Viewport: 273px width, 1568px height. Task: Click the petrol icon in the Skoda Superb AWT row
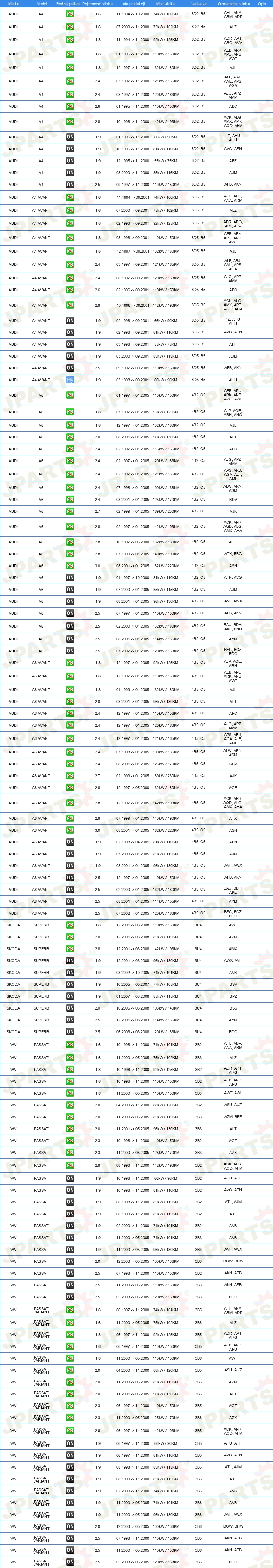(x=70, y=925)
